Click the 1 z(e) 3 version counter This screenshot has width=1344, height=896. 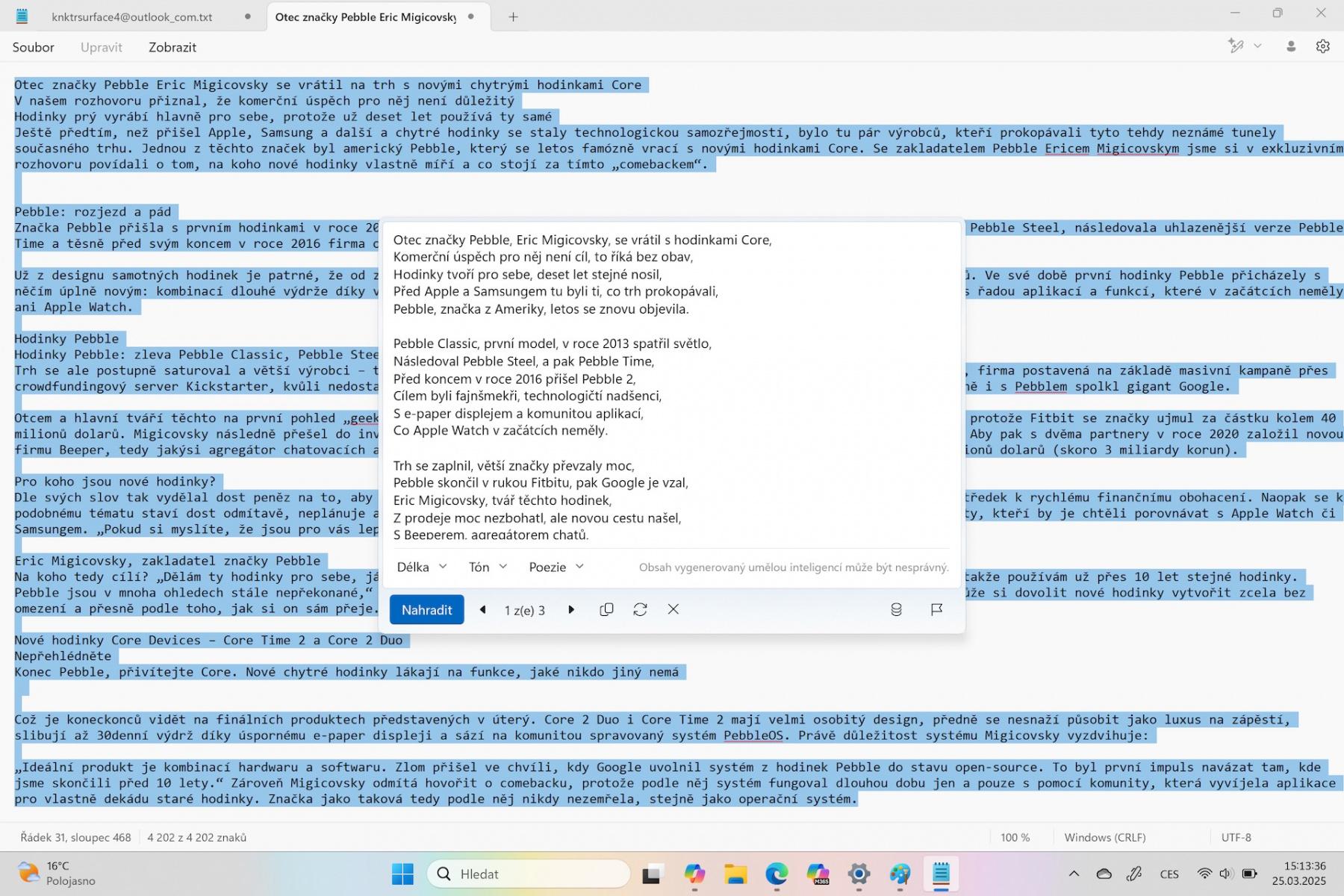[x=525, y=610]
